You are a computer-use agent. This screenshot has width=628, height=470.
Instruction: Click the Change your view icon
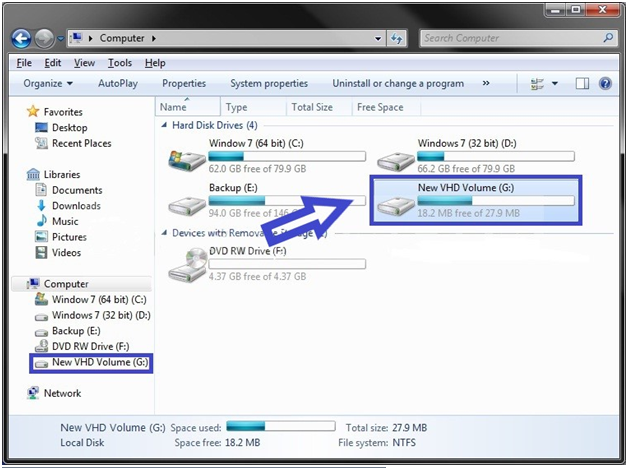pyautogui.click(x=537, y=84)
